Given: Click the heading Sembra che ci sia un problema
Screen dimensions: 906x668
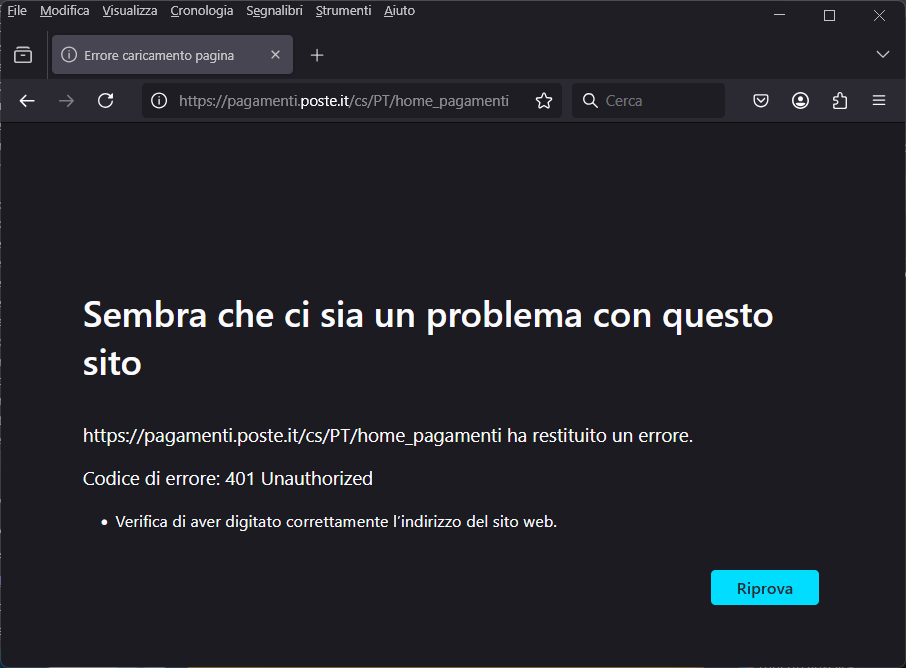Looking at the screenshot, I should tap(428, 339).
